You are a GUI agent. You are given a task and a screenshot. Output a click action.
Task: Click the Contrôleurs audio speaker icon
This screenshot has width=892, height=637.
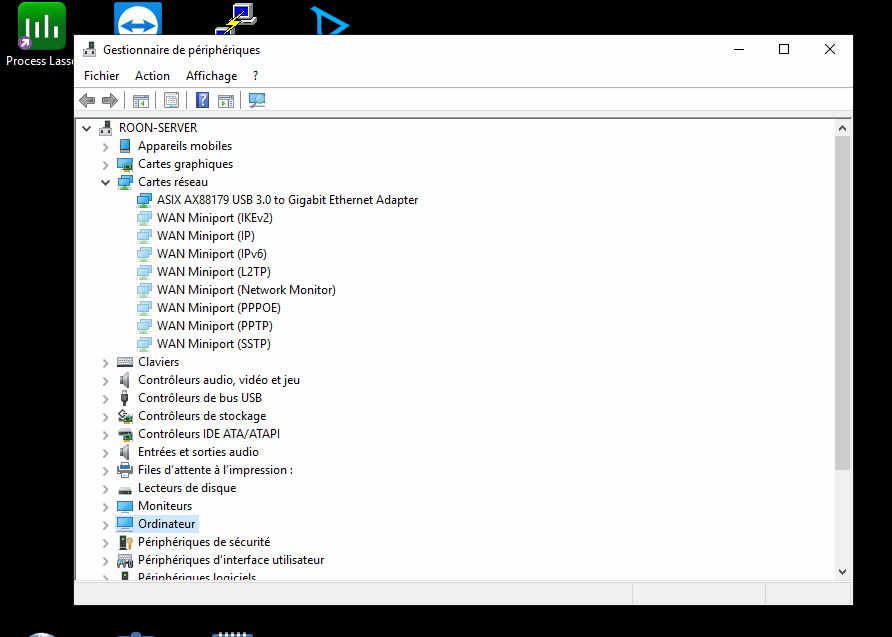point(125,380)
